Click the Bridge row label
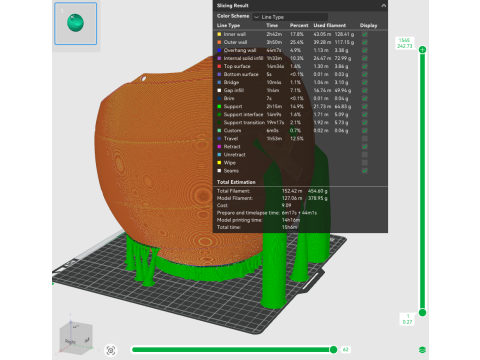The height and width of the screenshot is (360, 480). tap(231, 82)
